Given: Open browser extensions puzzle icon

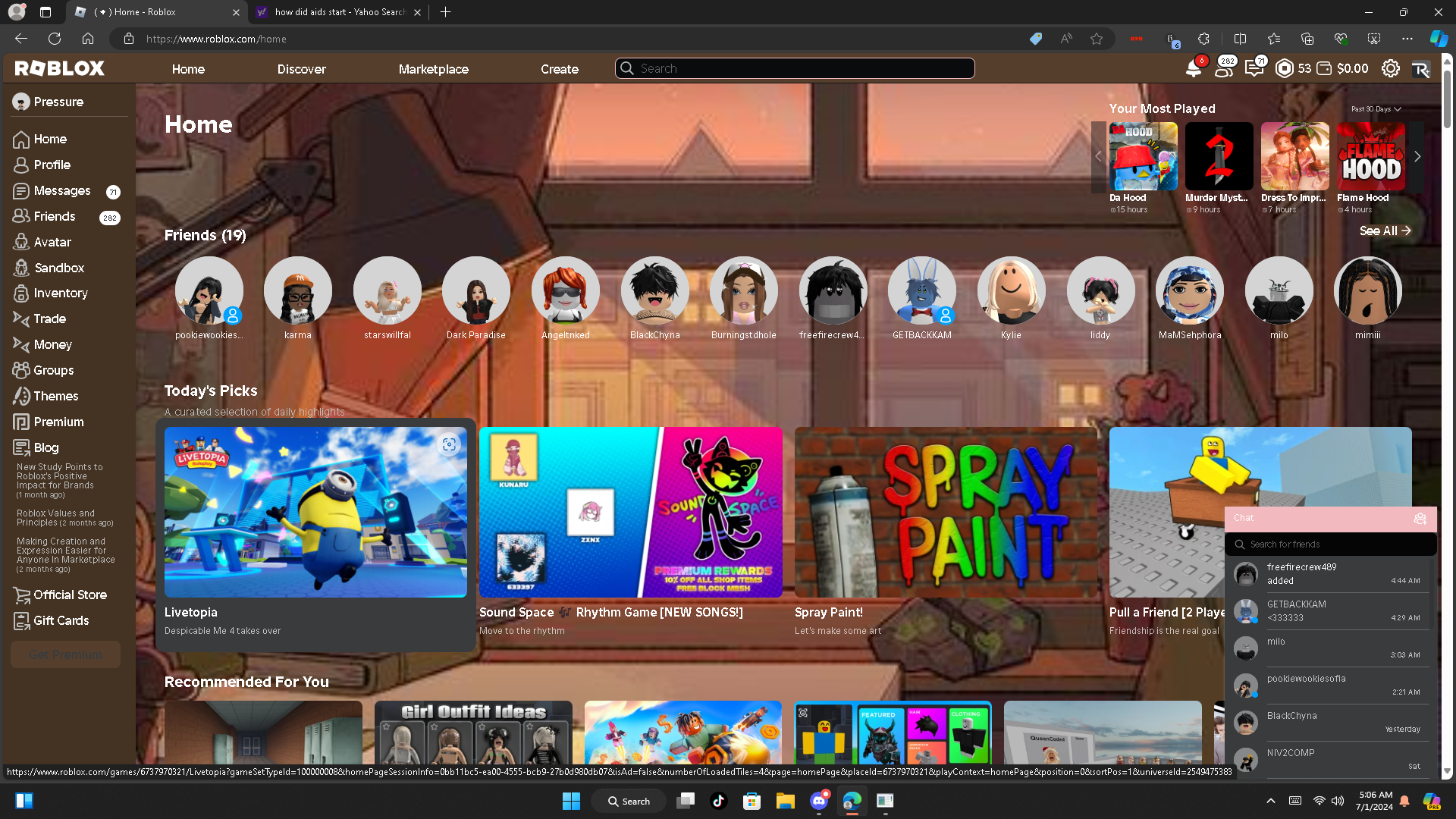Looking at the screenshot, I should 1203,39.
